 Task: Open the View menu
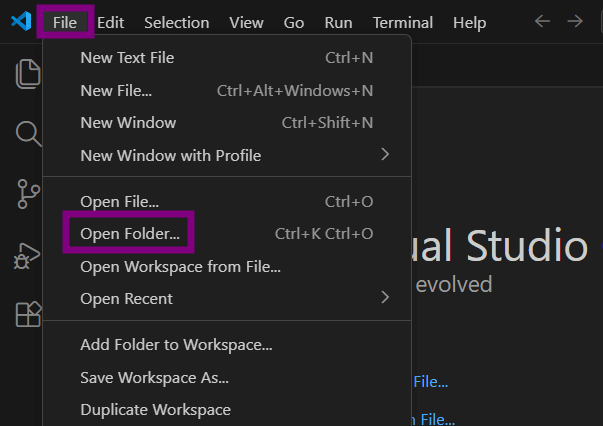[246, 22]
